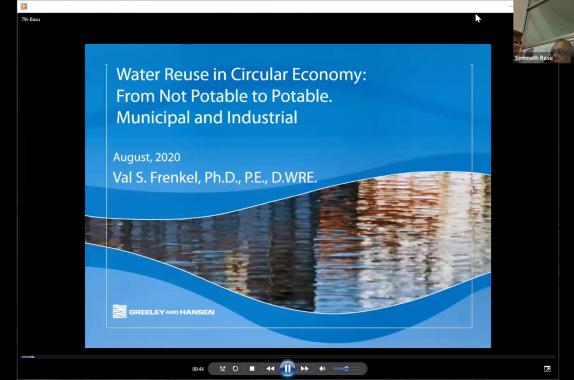
Task: Skip back with the rewind button
Action: [270, 369]
